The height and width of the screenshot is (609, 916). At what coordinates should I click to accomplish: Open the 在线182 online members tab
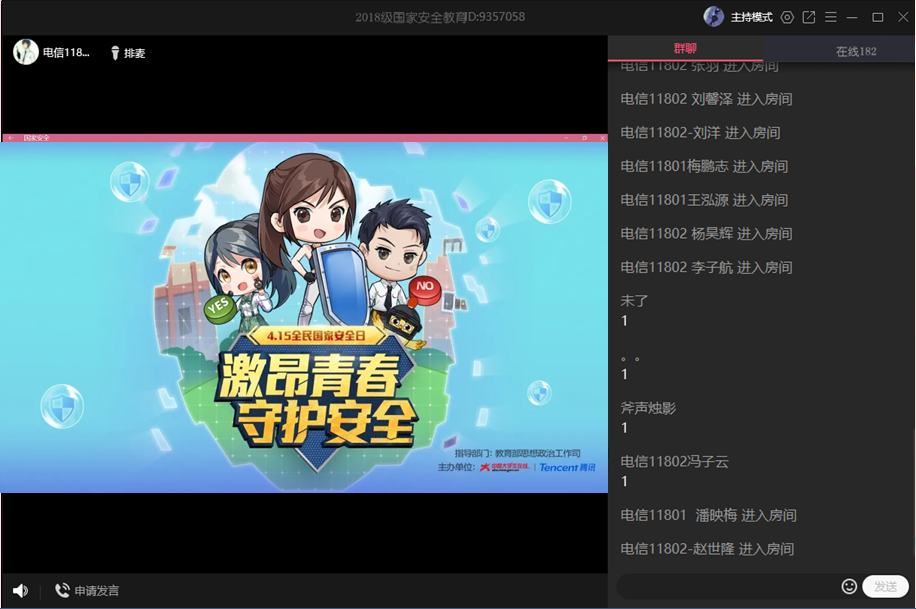856,51
